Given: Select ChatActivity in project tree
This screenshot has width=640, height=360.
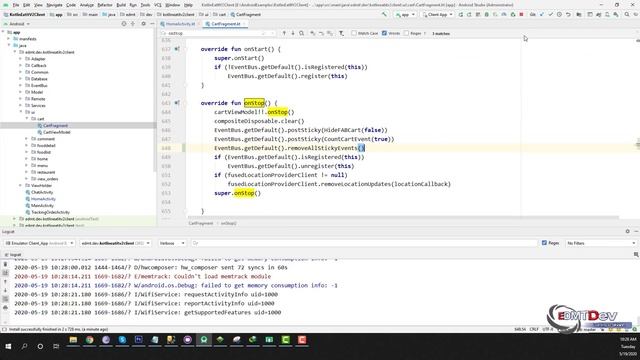Looking at the screenshot, I should pyautogui.click(x=42, y=192).
